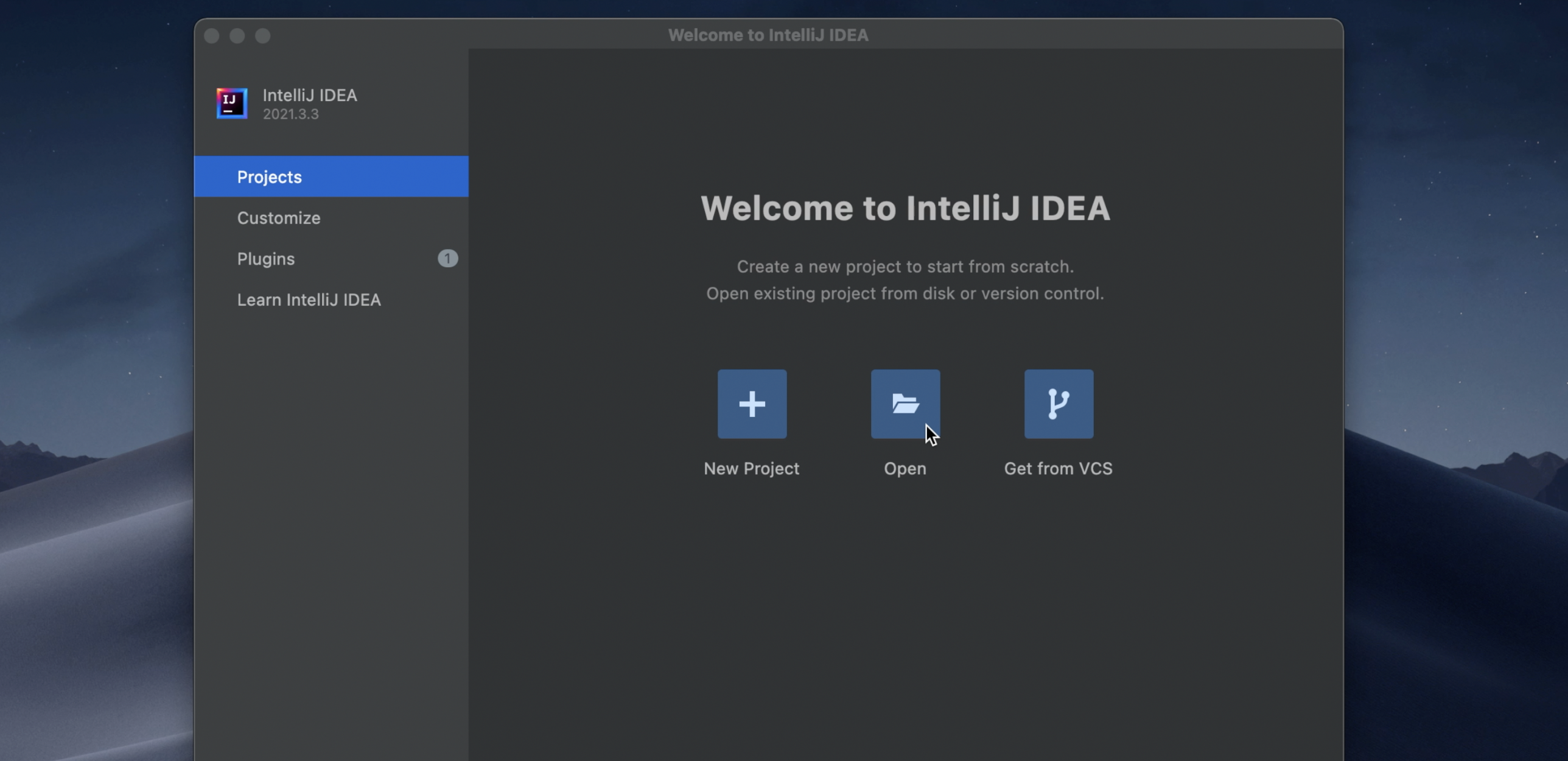Go to the Plugins section
1568x761 pixels.
coord(331,259)
